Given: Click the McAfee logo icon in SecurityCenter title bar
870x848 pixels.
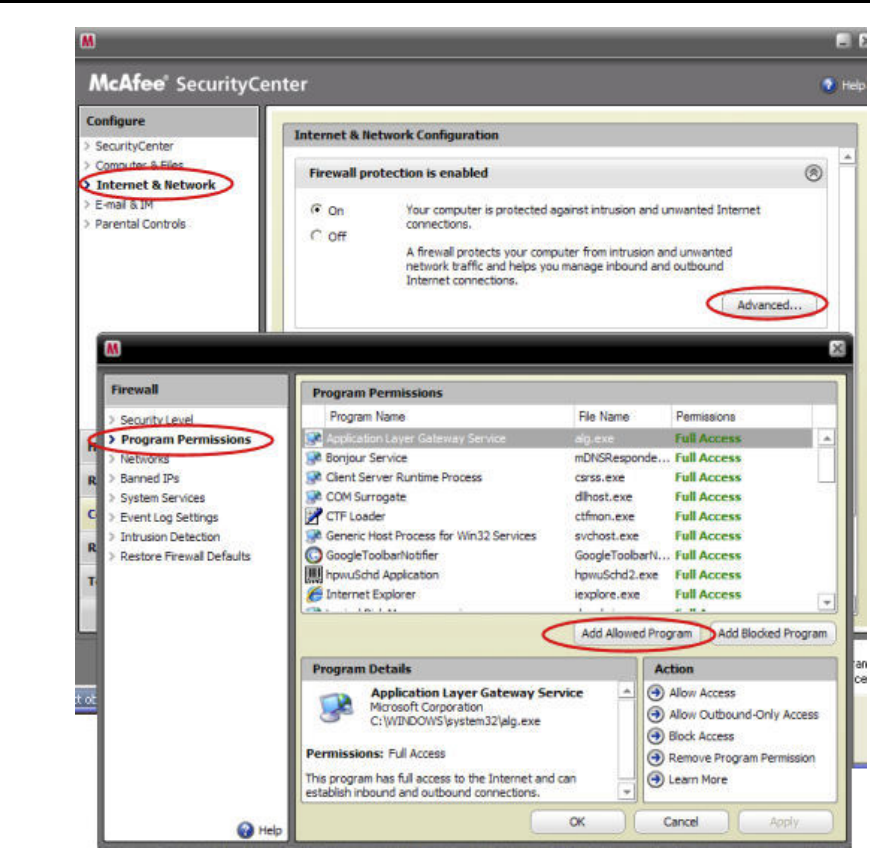Looking at the screenshot, I should click(88, 41).
